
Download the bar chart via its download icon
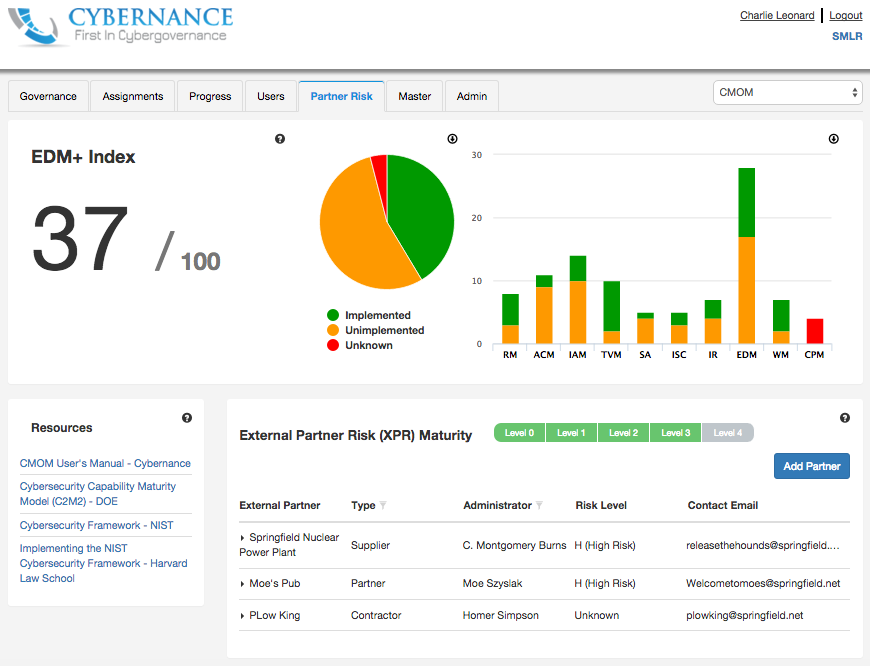pos(833,139)
